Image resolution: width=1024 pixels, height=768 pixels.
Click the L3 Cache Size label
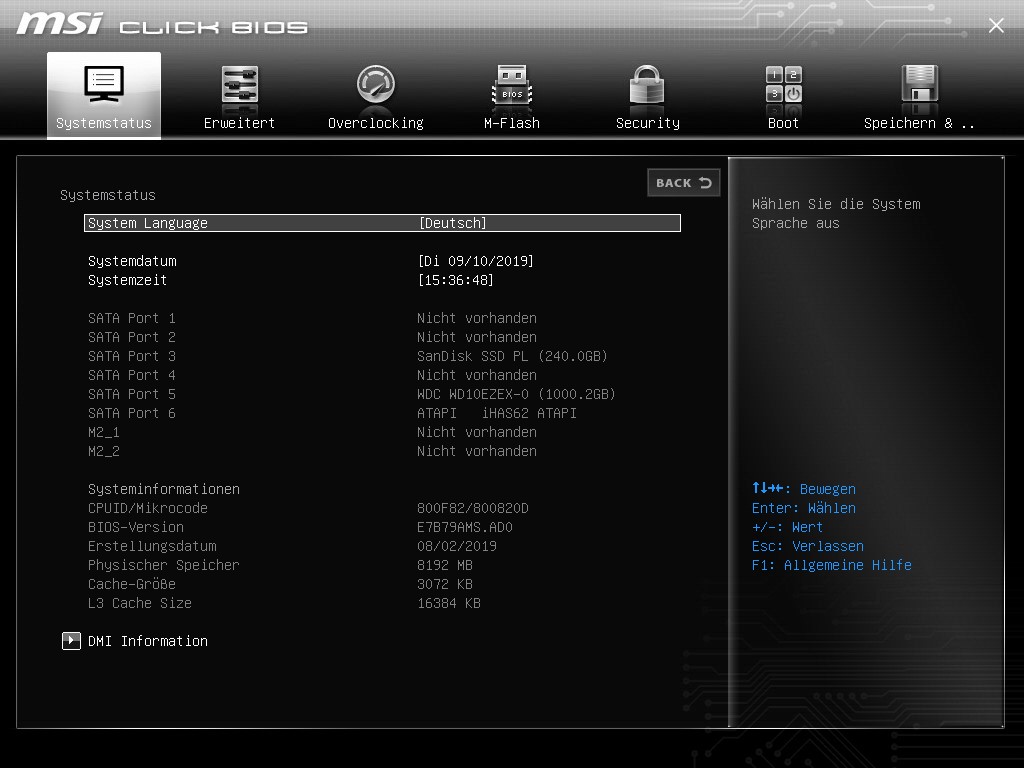point(140,602)
